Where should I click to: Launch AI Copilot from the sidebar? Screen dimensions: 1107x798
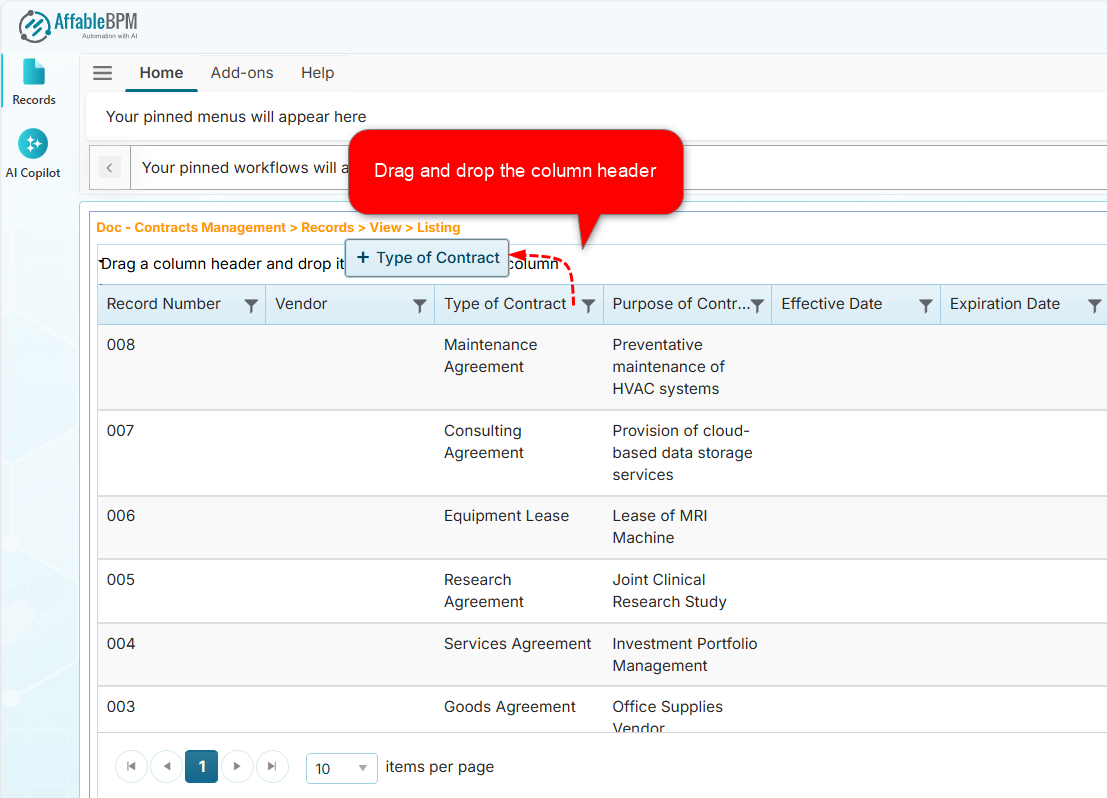click(33, 150)
